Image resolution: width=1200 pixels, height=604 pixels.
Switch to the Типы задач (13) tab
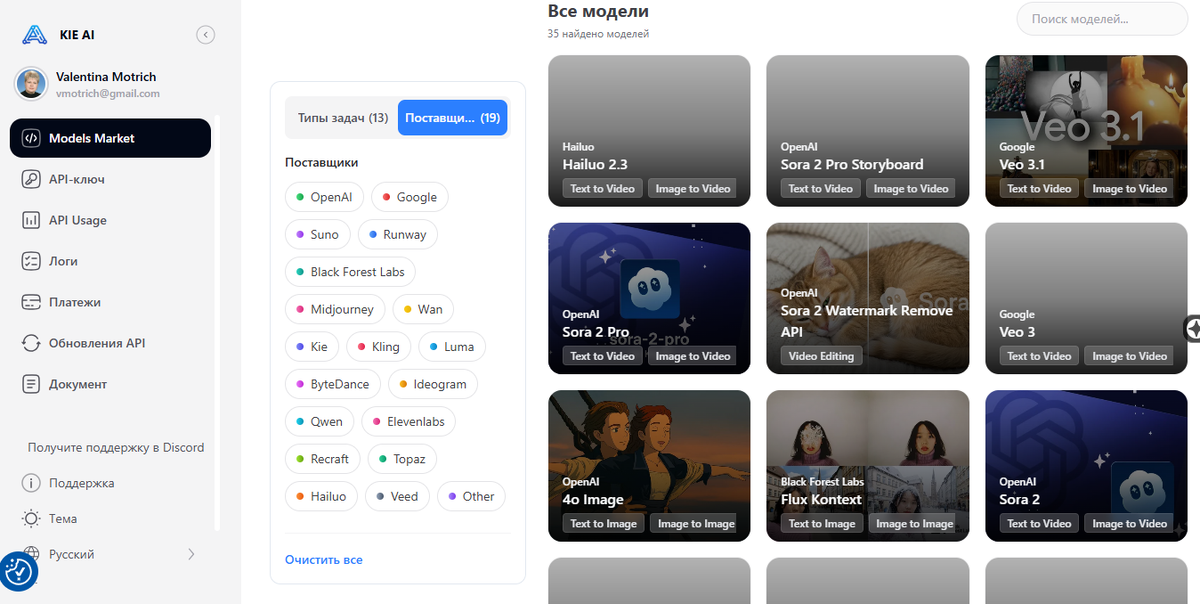click(x=343, y=118)
